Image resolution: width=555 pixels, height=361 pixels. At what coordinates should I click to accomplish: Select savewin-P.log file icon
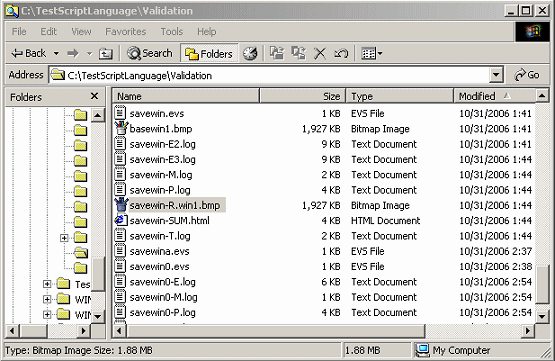[120, 190]
